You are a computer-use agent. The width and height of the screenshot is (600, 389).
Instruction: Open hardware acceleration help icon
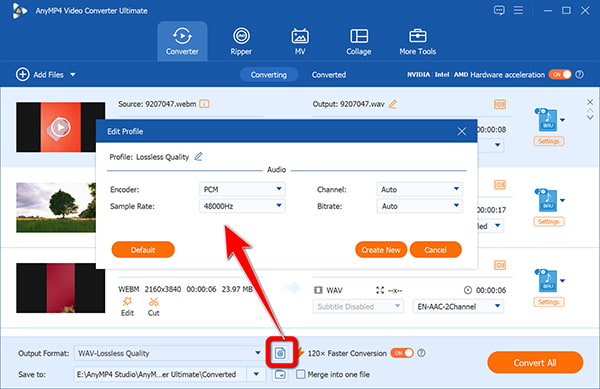click(x=580, y=74)
